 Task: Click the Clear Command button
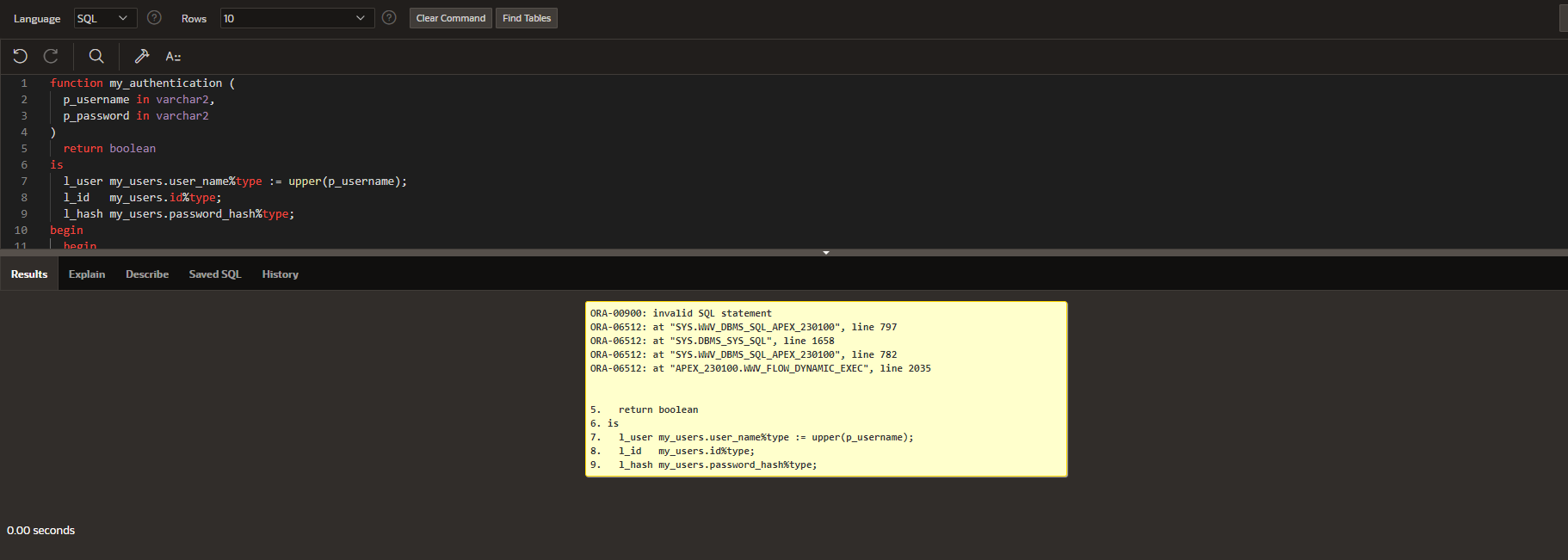coord(451,18)
